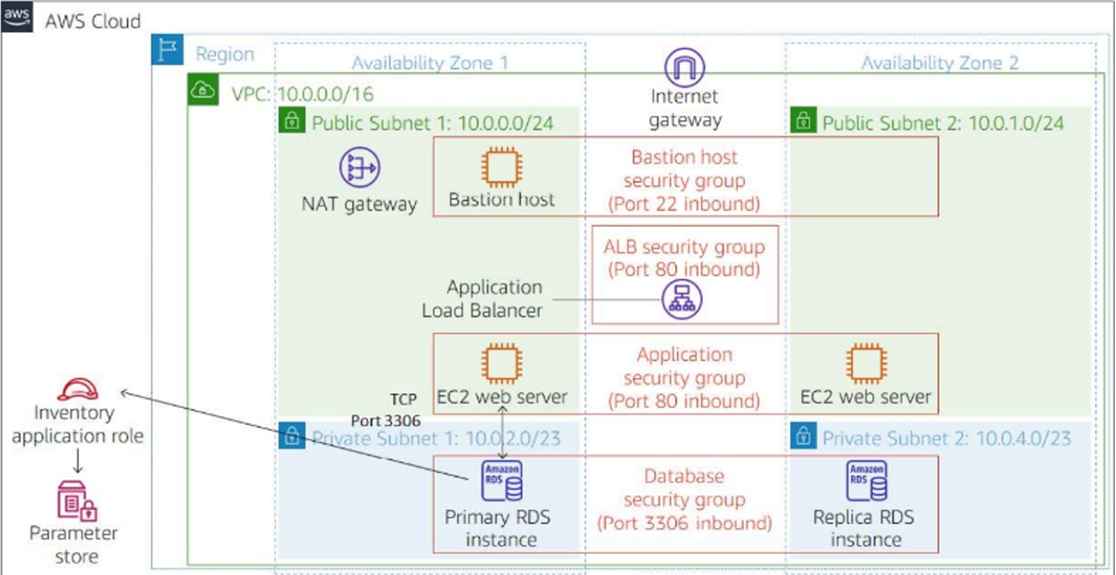Click the 'Application Load Balancer' label
1116x575 pixels.
tap(482, 300)
